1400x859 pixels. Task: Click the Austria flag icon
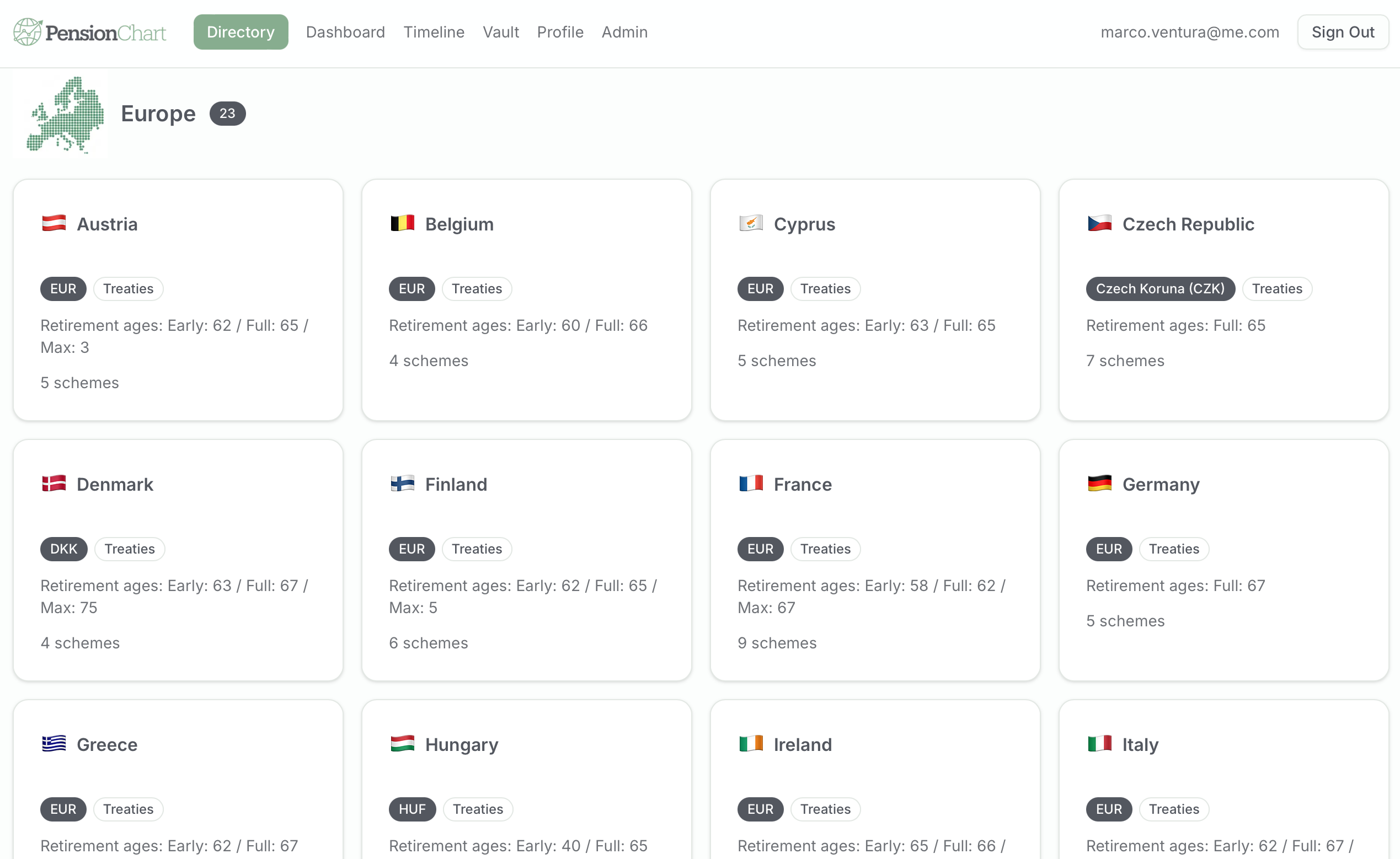[54, 223]
